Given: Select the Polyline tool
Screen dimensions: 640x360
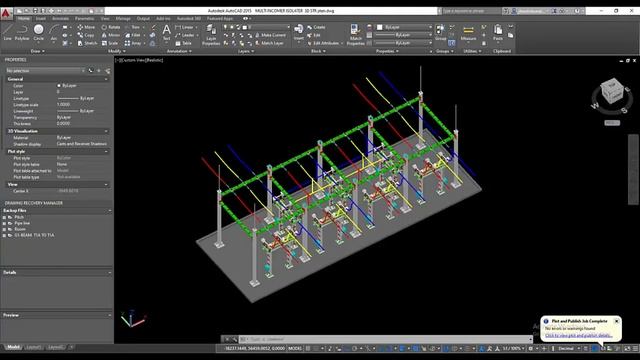Looking at the screenshot, I should [x=22, y=32].
